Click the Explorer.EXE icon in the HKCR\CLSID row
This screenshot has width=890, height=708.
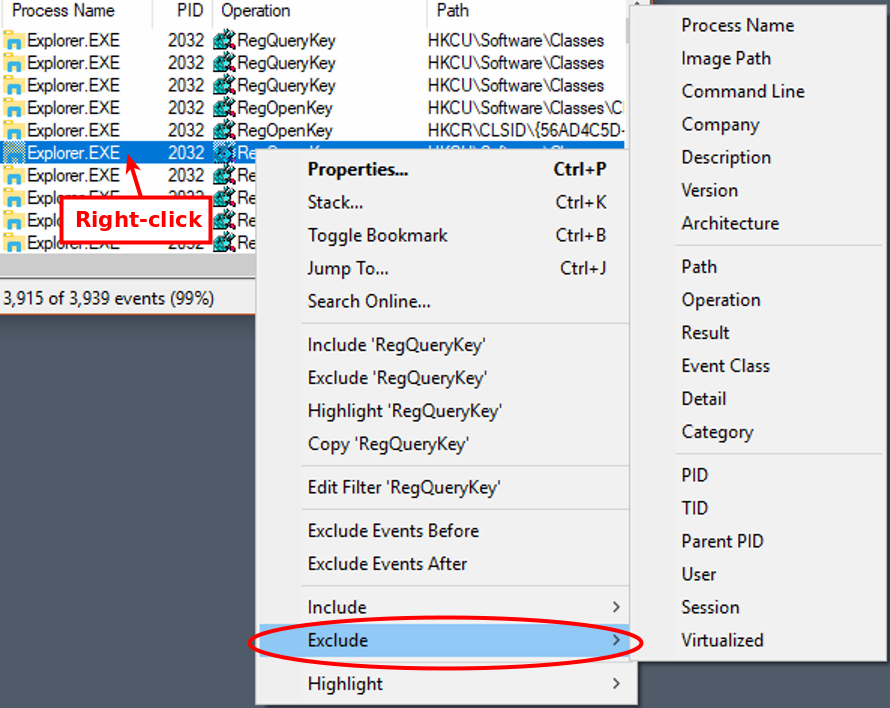14,131
